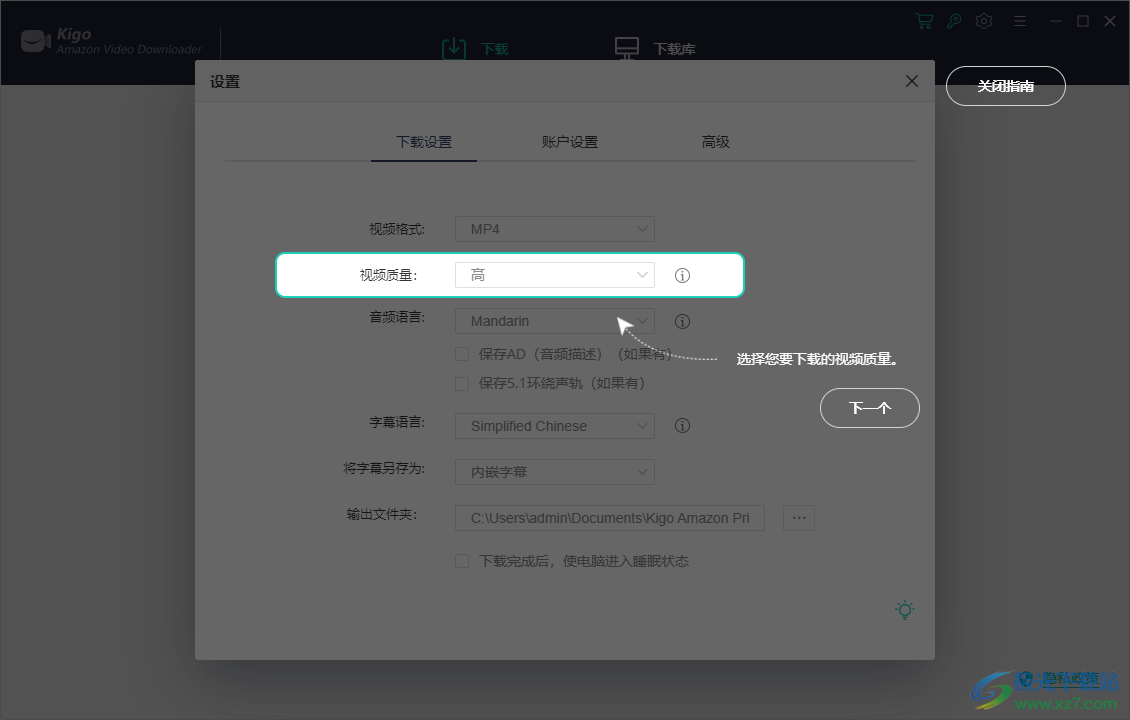
Task: Toggle sleep after download checkbox
Action: click(462, 561)
